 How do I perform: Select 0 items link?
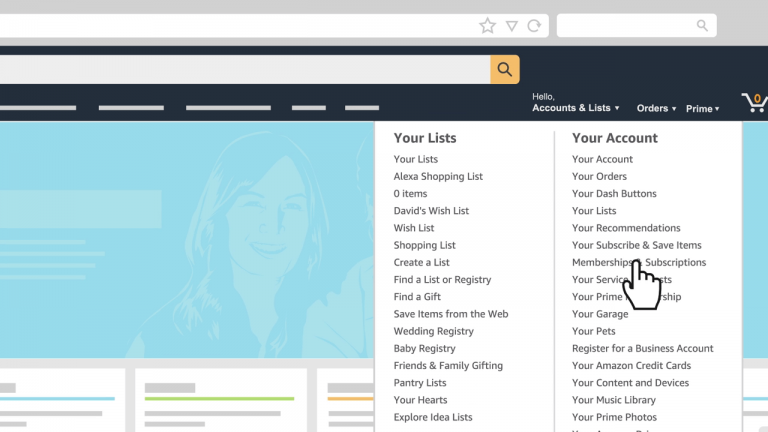tap(410, 193)
